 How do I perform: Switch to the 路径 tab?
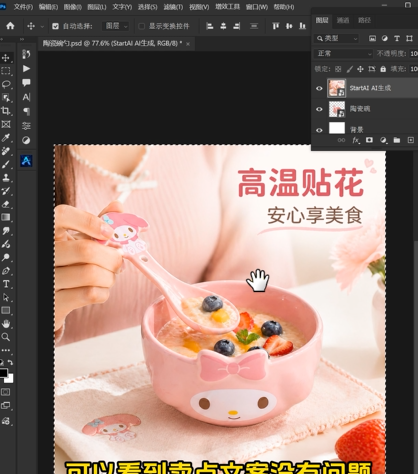click(364, 20)
